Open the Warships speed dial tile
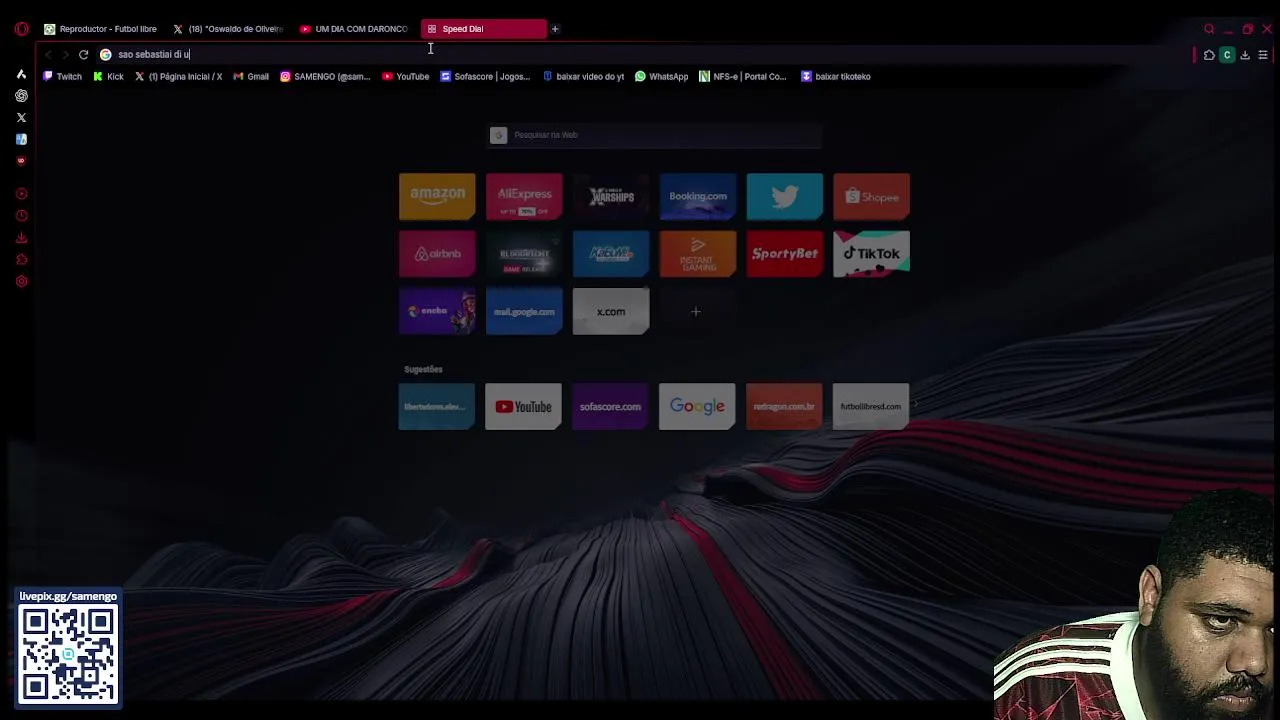 (x=611, y=196)
